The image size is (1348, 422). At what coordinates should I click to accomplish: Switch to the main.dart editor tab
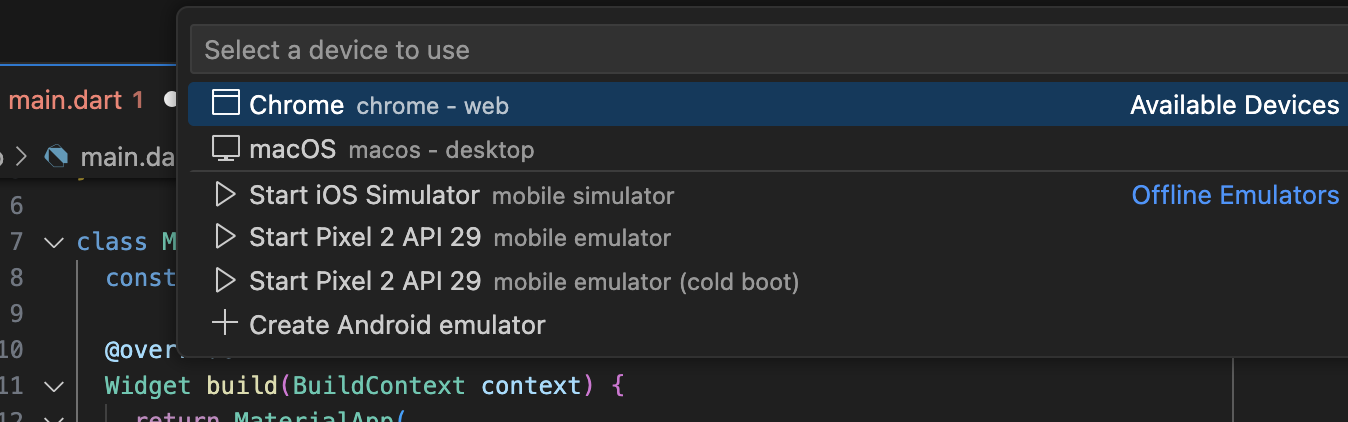pos(76,100)
